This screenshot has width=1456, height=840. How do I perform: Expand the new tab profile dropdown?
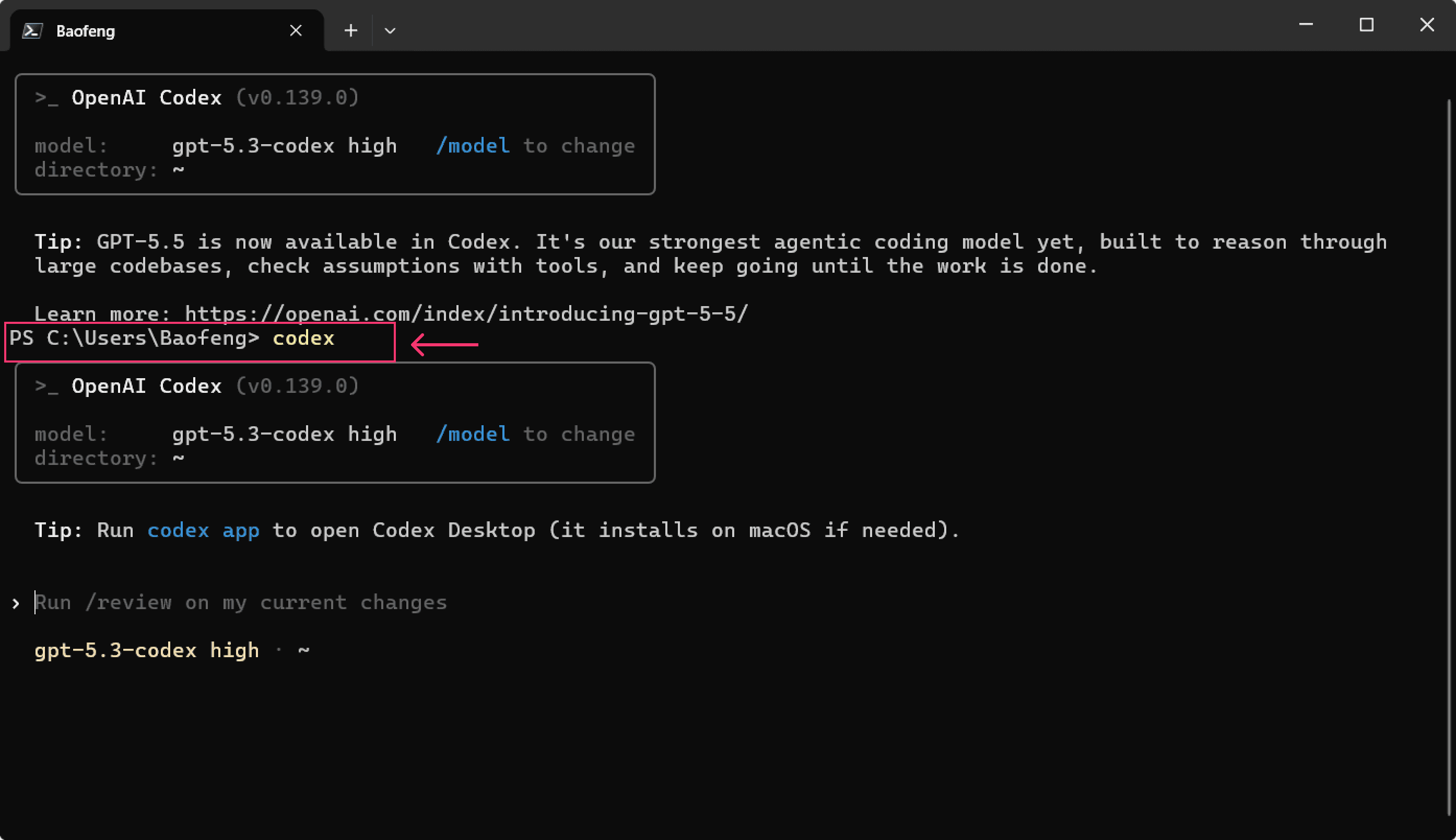coord(390,31)
